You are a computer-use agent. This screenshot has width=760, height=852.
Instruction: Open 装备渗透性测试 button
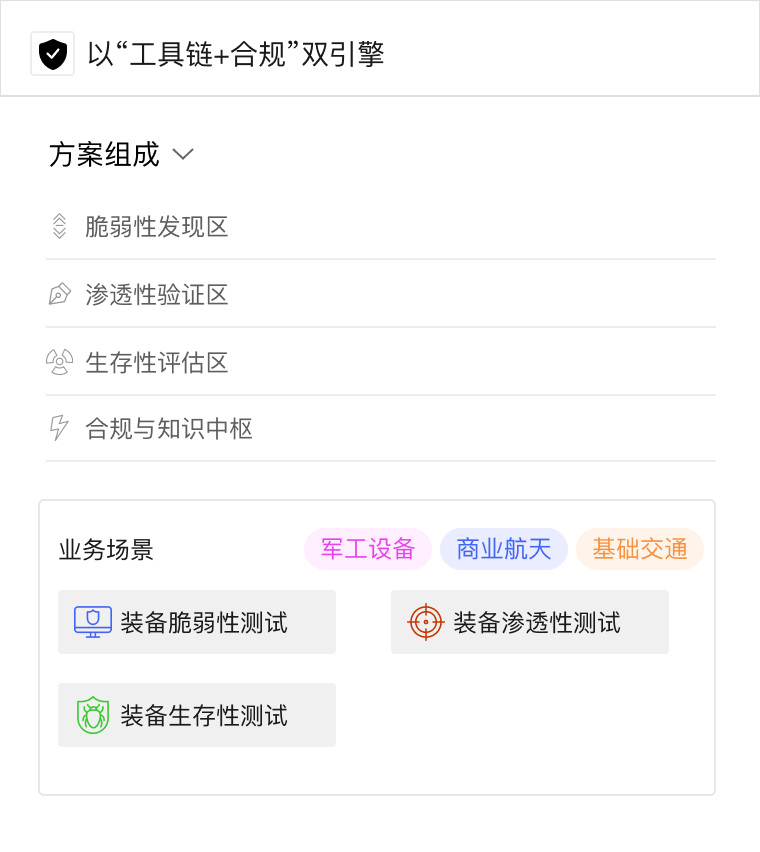(530, 622)
